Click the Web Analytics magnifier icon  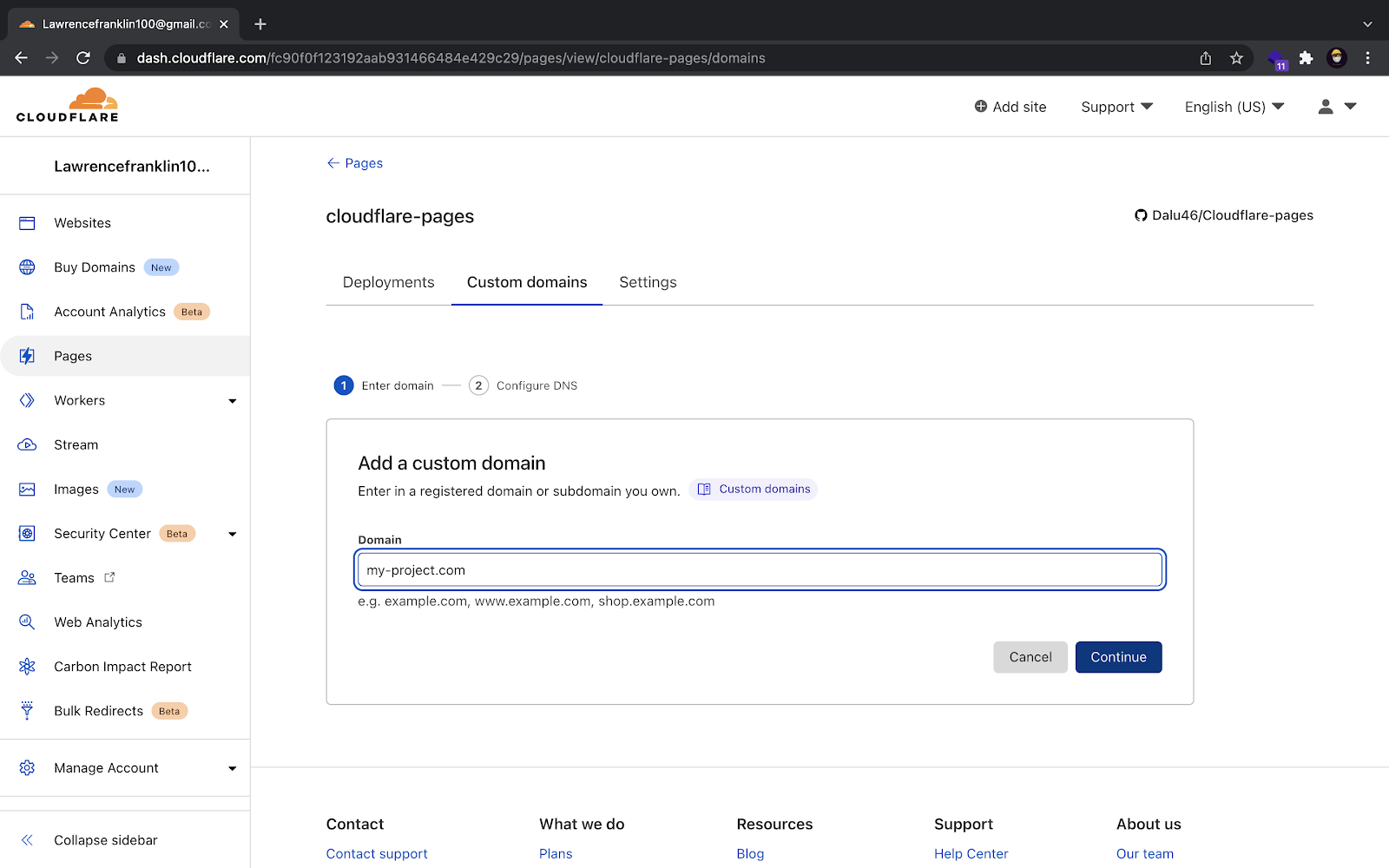pyautogui.click(x=27, y=622)
